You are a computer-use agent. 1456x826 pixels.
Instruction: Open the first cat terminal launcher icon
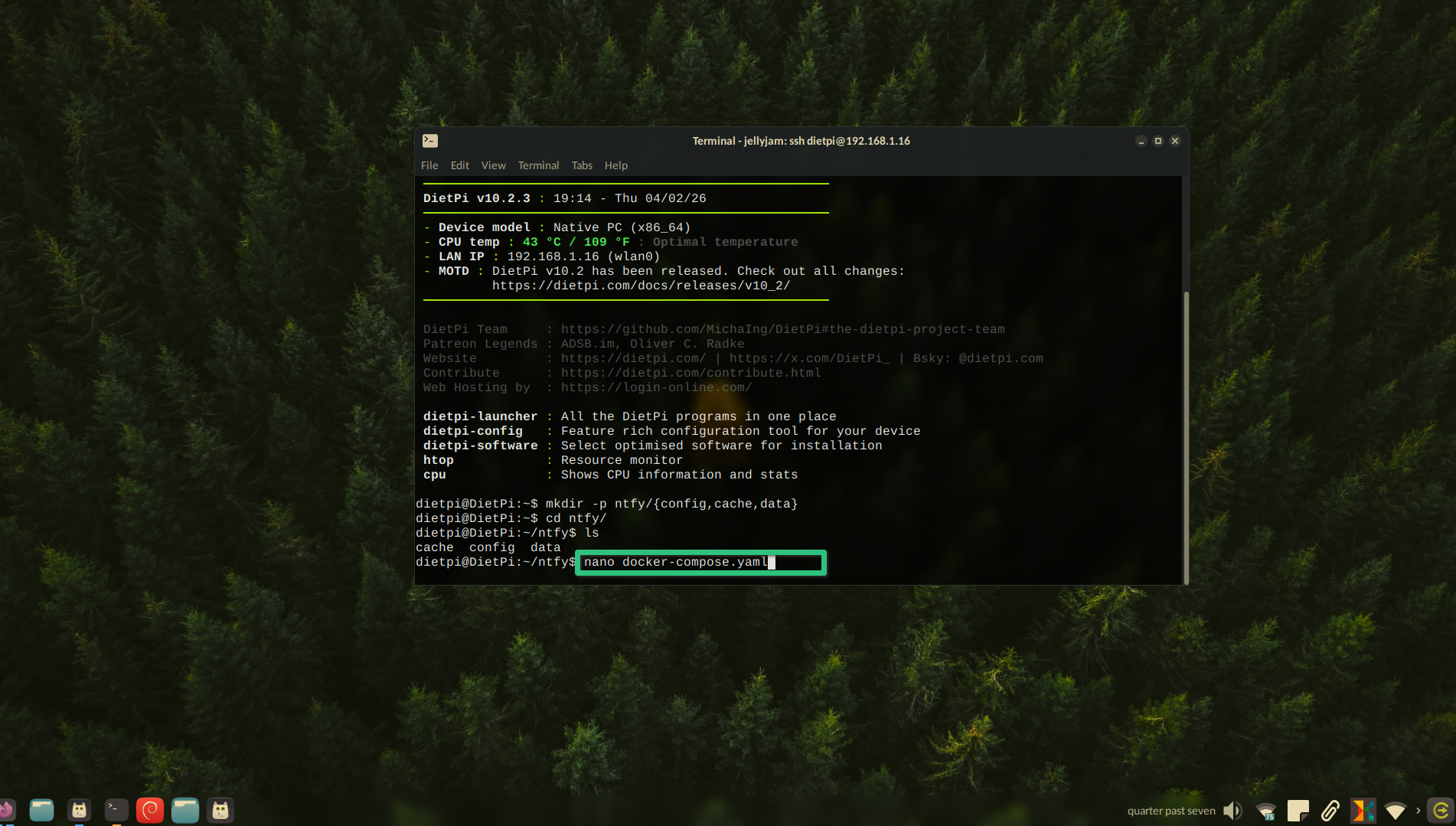79,810
